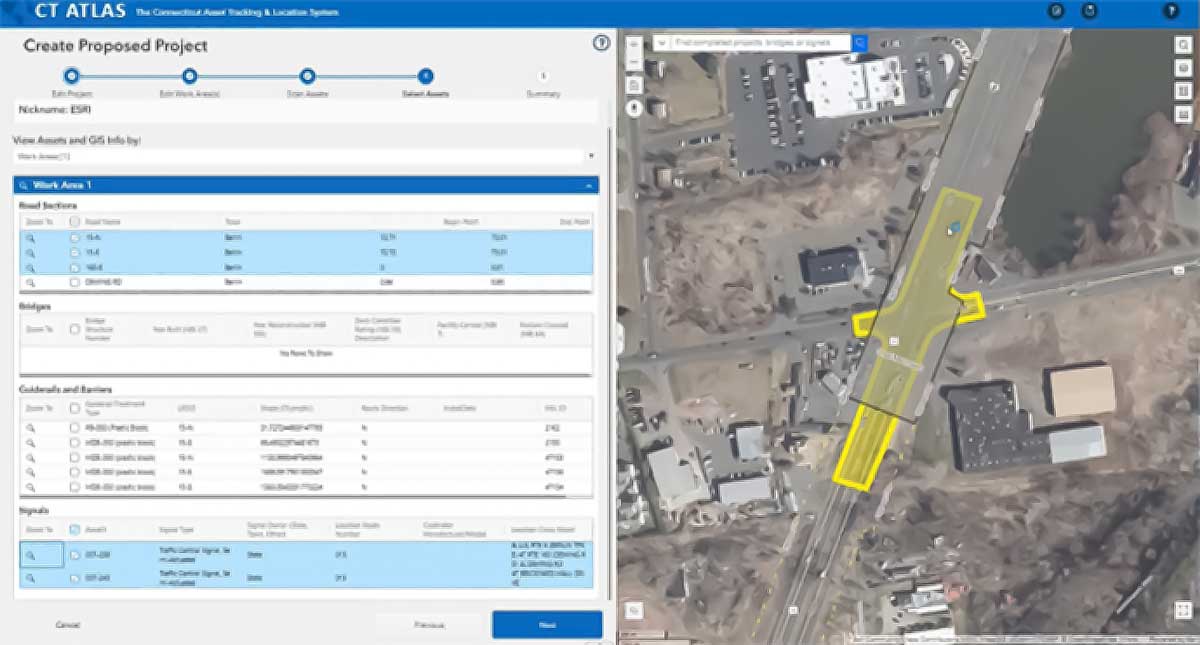This screenshot has width=1200, height=645.
Task: Click the Next button
Action: [x=546, y=623]
